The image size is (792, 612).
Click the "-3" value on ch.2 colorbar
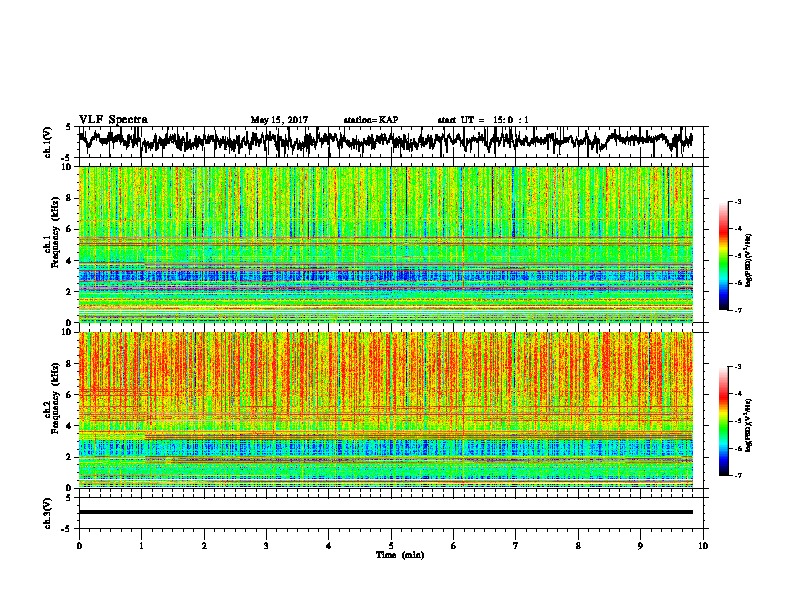738,367
